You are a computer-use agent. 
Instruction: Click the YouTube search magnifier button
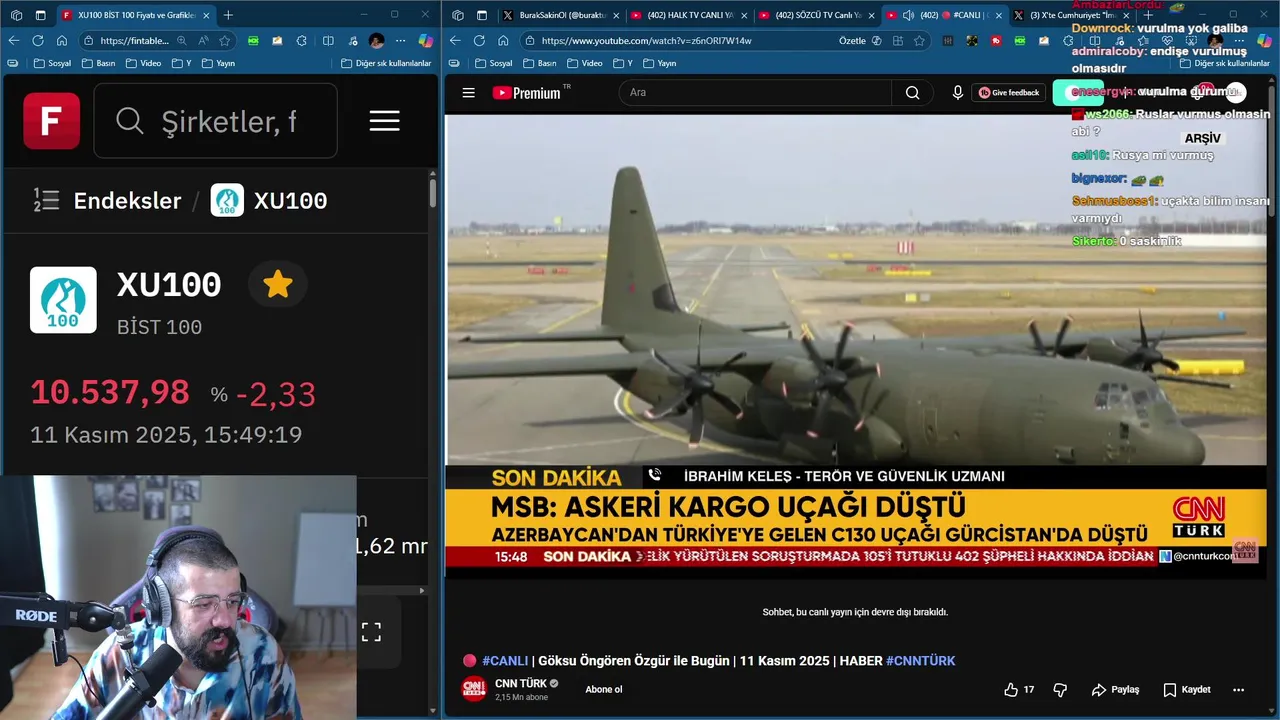point(912,92)
